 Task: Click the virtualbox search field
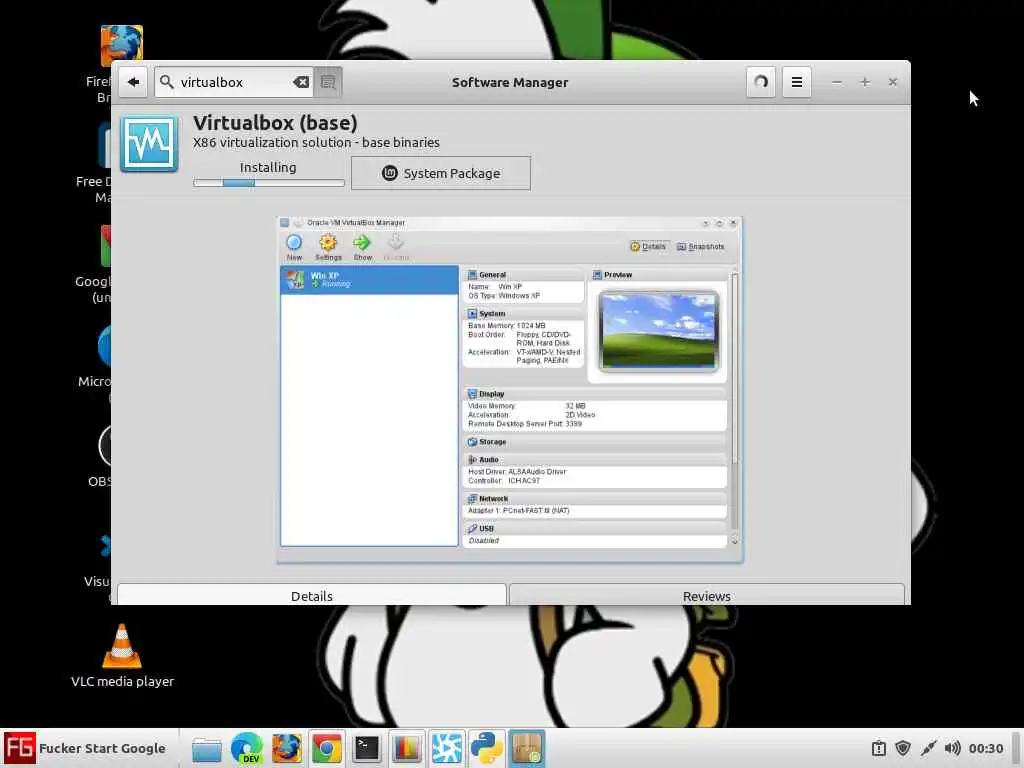234,82
